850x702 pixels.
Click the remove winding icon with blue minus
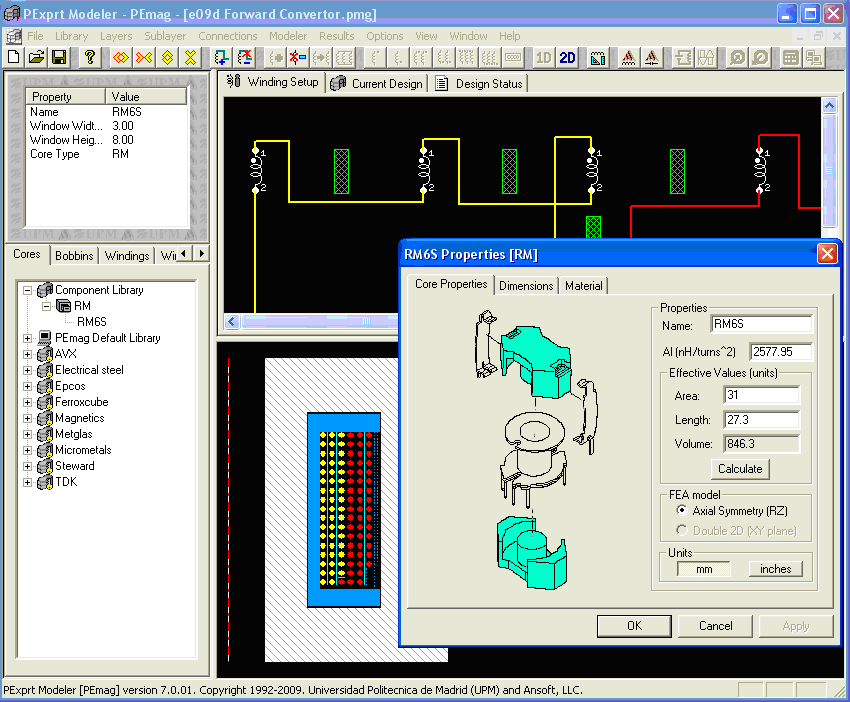244,57
